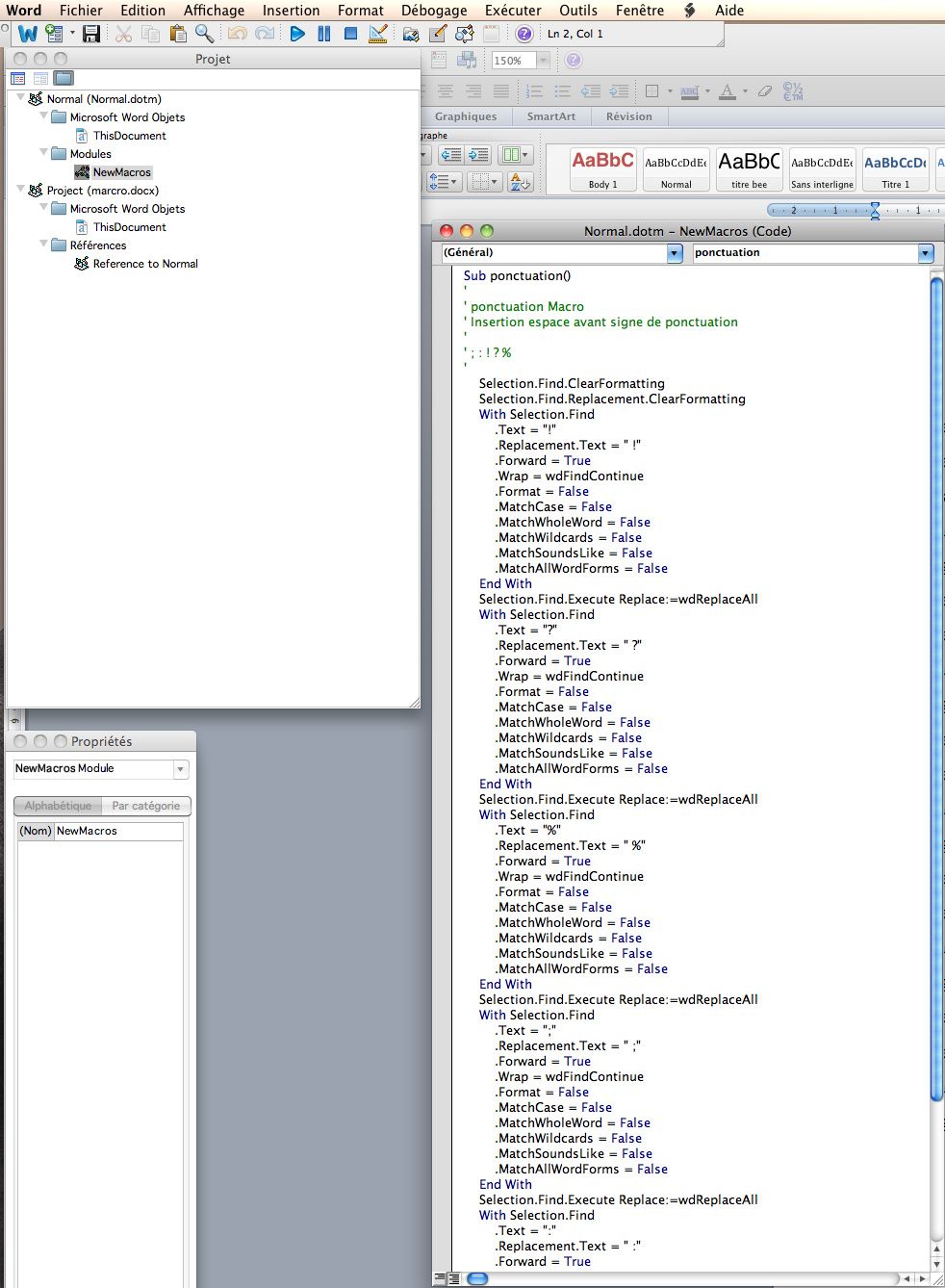
Task: Click the Paste clipboard icon
Action: click(177, 34)
